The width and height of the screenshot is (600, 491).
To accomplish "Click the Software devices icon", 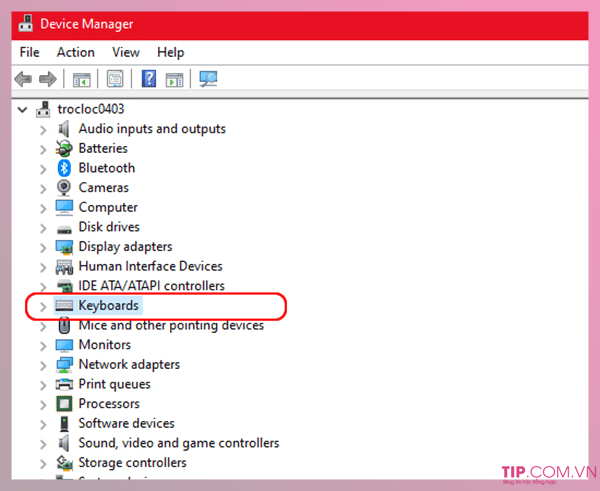I will point(64,424).
